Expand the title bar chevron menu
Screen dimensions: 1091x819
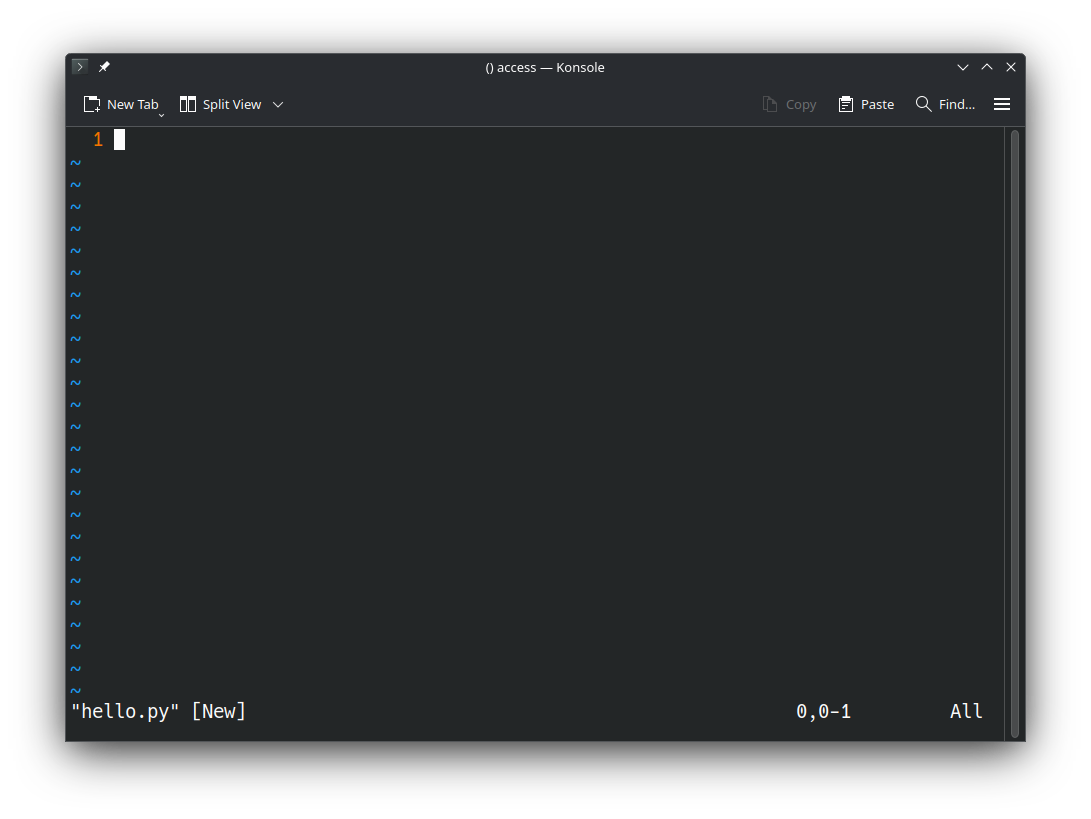click(962, 67)
